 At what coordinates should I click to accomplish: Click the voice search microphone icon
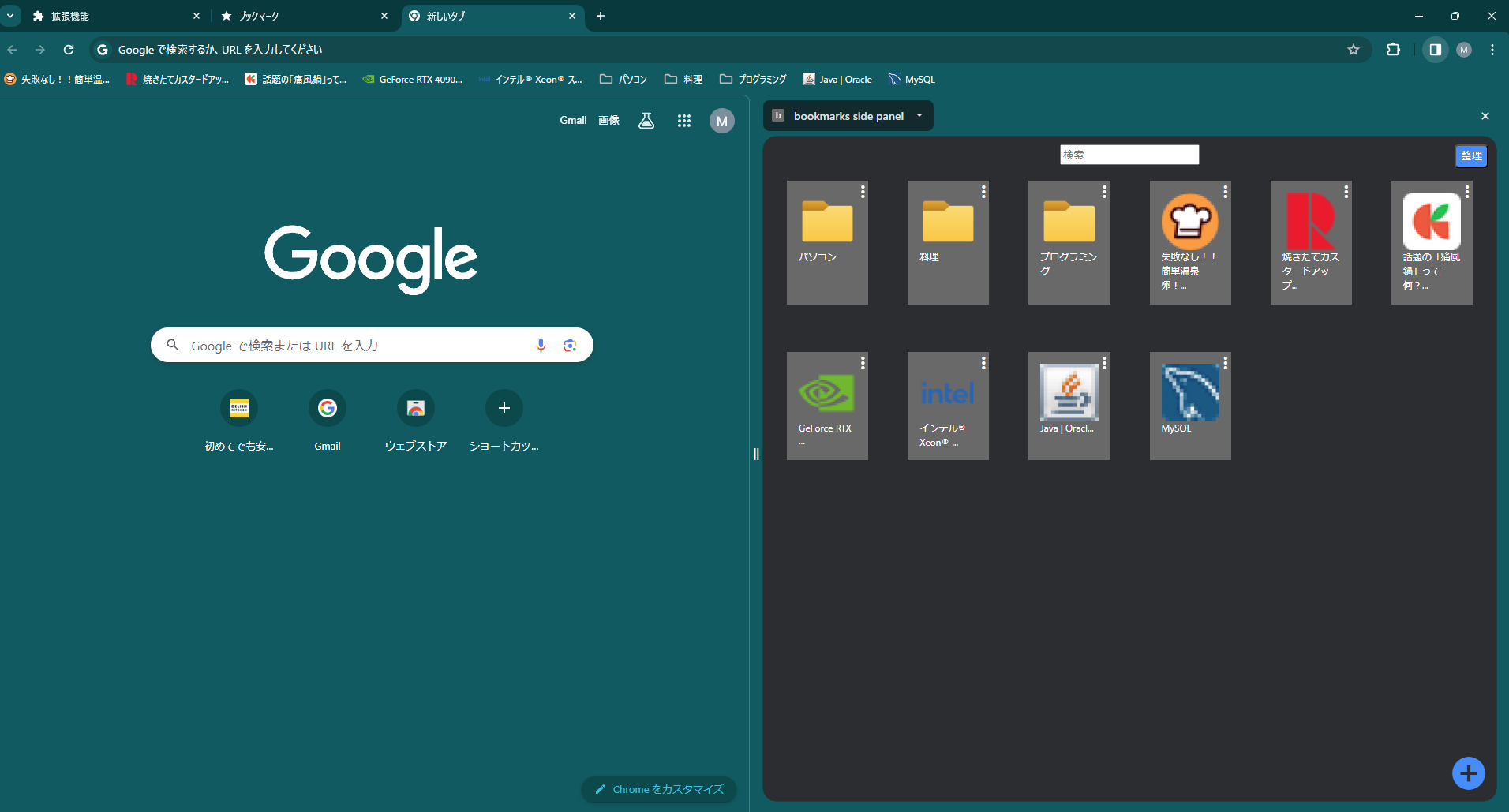pyautogui.click(x=541, y=346)
